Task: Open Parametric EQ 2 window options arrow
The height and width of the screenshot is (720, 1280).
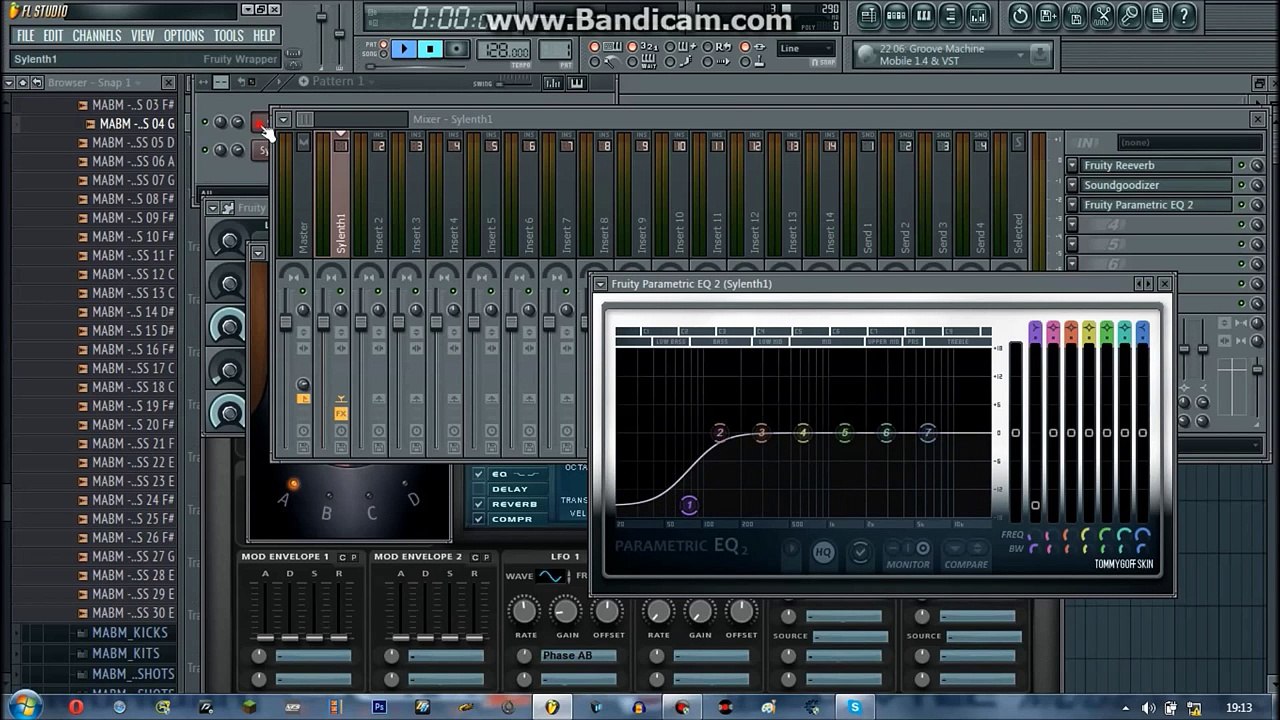Action: 600,284
